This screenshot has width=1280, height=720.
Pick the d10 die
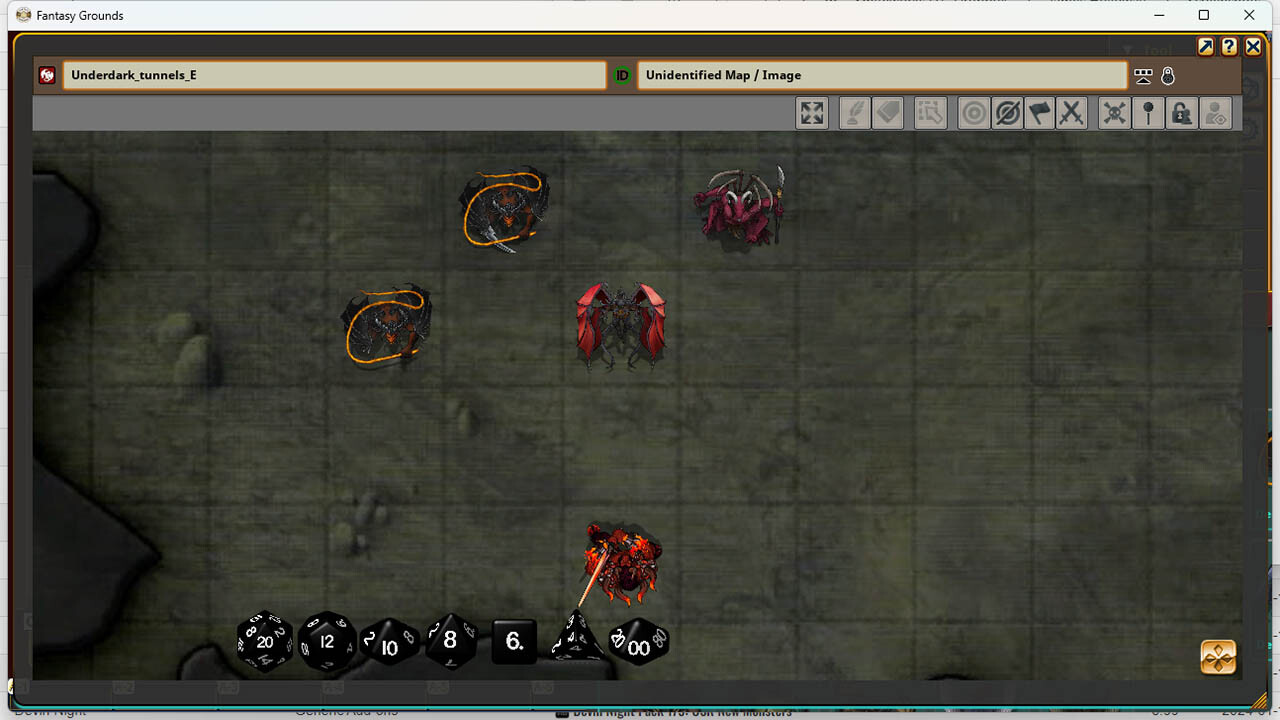pyautogui.click(x=389, y=643)
